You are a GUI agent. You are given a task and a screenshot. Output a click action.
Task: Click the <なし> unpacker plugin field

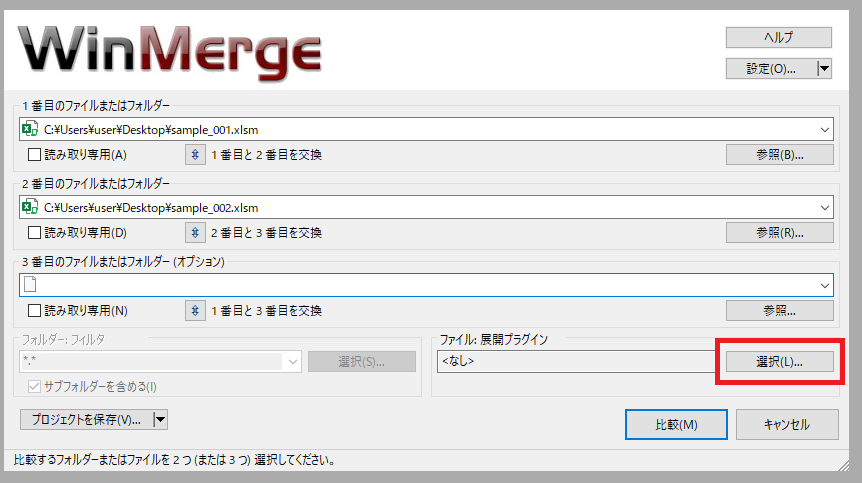tap(576, 362)
